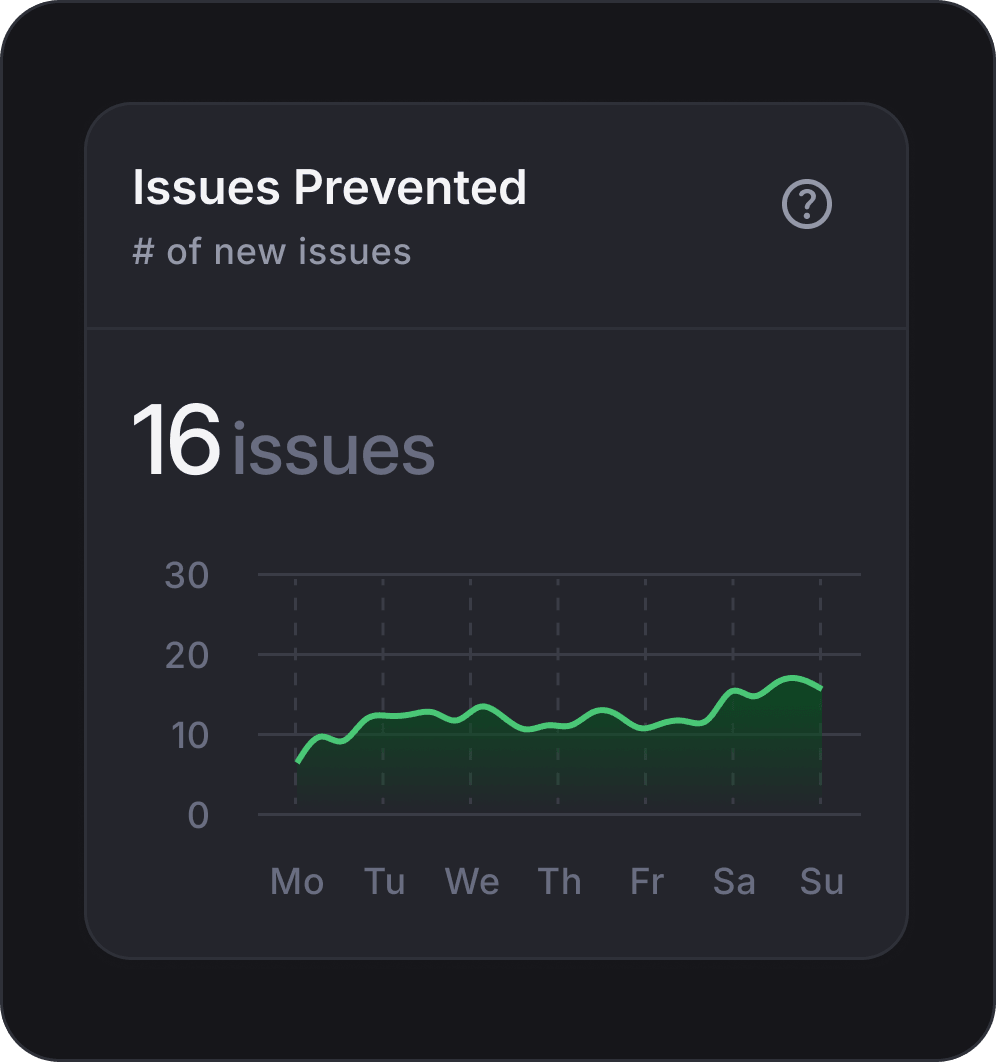Select the lowest point near Monday

(x=298, y=762)
